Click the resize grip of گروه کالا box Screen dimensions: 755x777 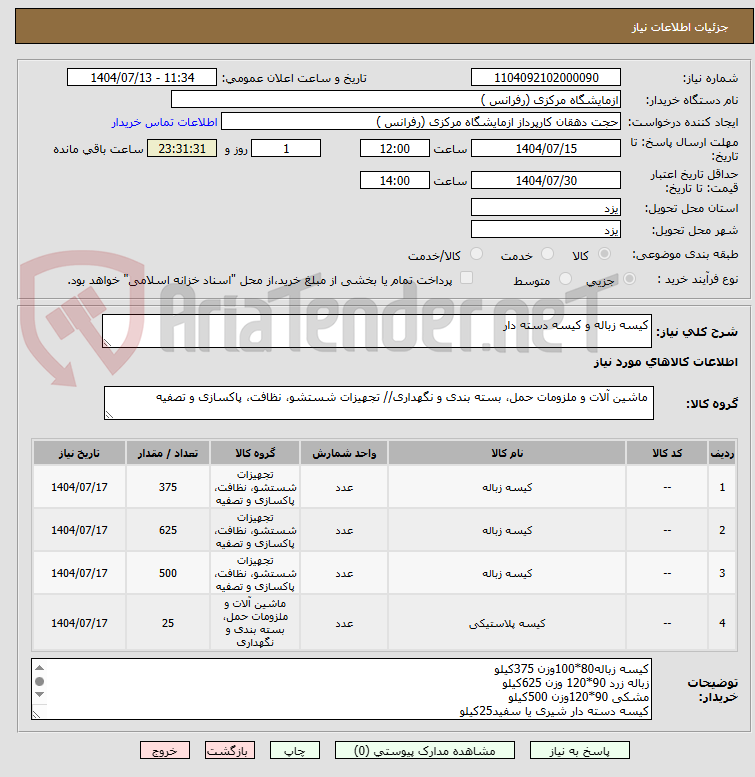click(x=109, y=415)
